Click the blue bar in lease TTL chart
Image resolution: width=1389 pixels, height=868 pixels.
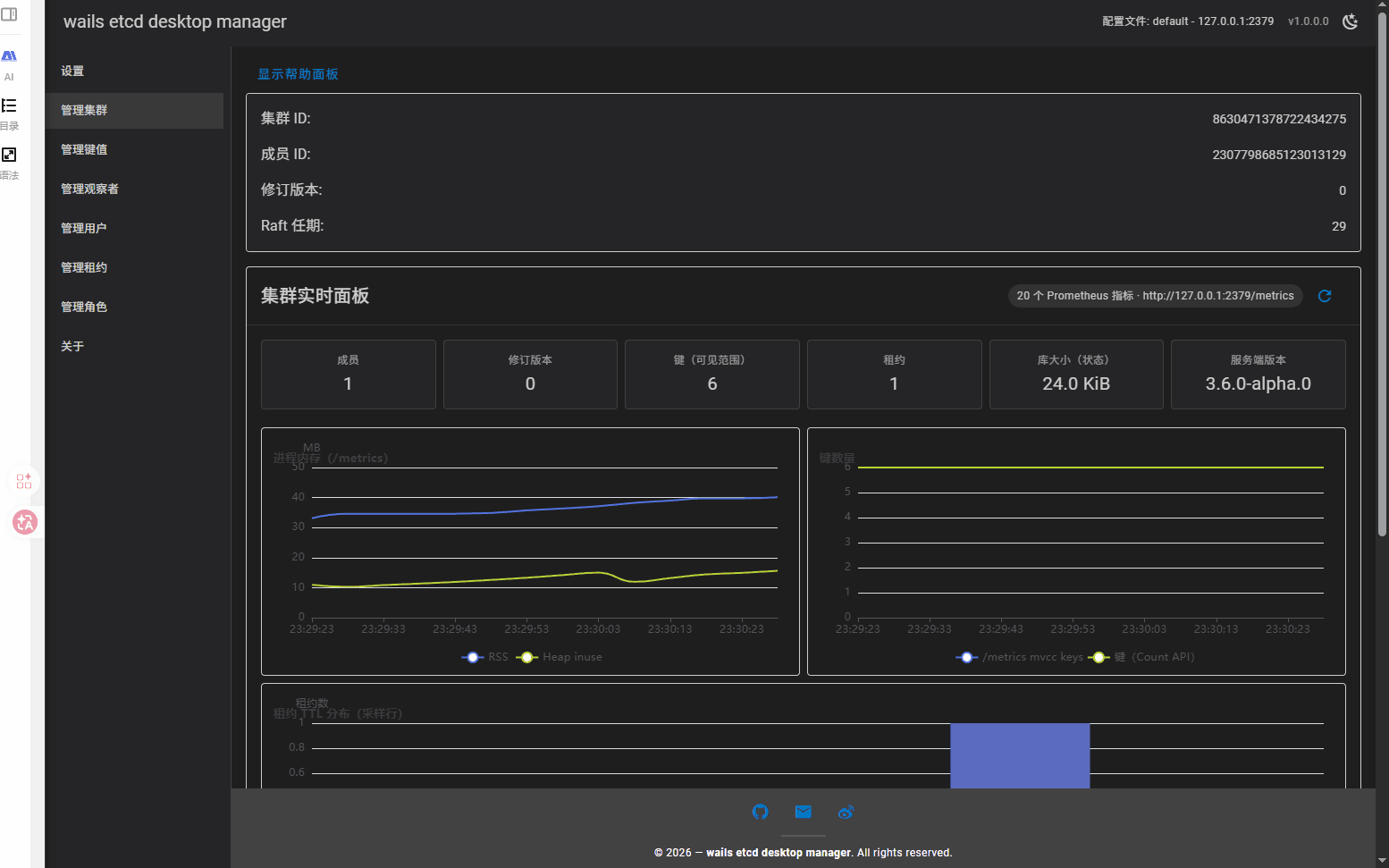coord(1020,755)
